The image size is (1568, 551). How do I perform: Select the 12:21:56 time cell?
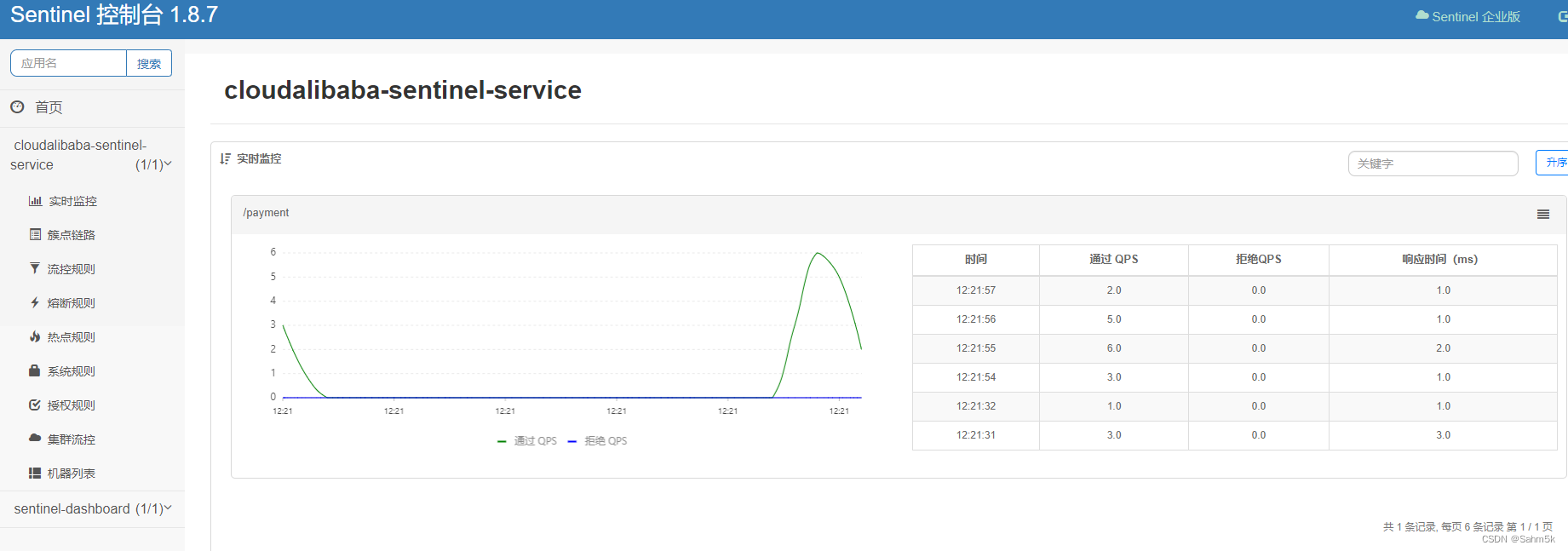(x=976, y=319)
